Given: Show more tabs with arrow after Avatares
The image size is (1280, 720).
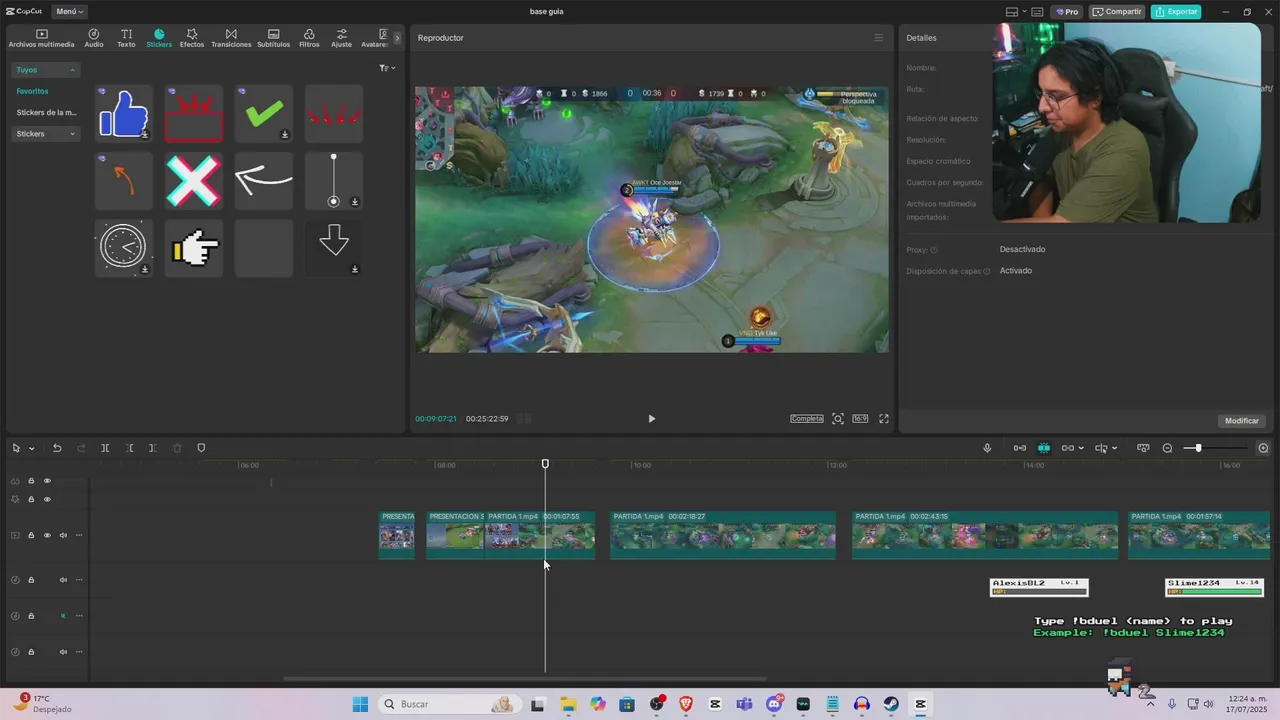Looking at the screenshot, I should (397, 38).
